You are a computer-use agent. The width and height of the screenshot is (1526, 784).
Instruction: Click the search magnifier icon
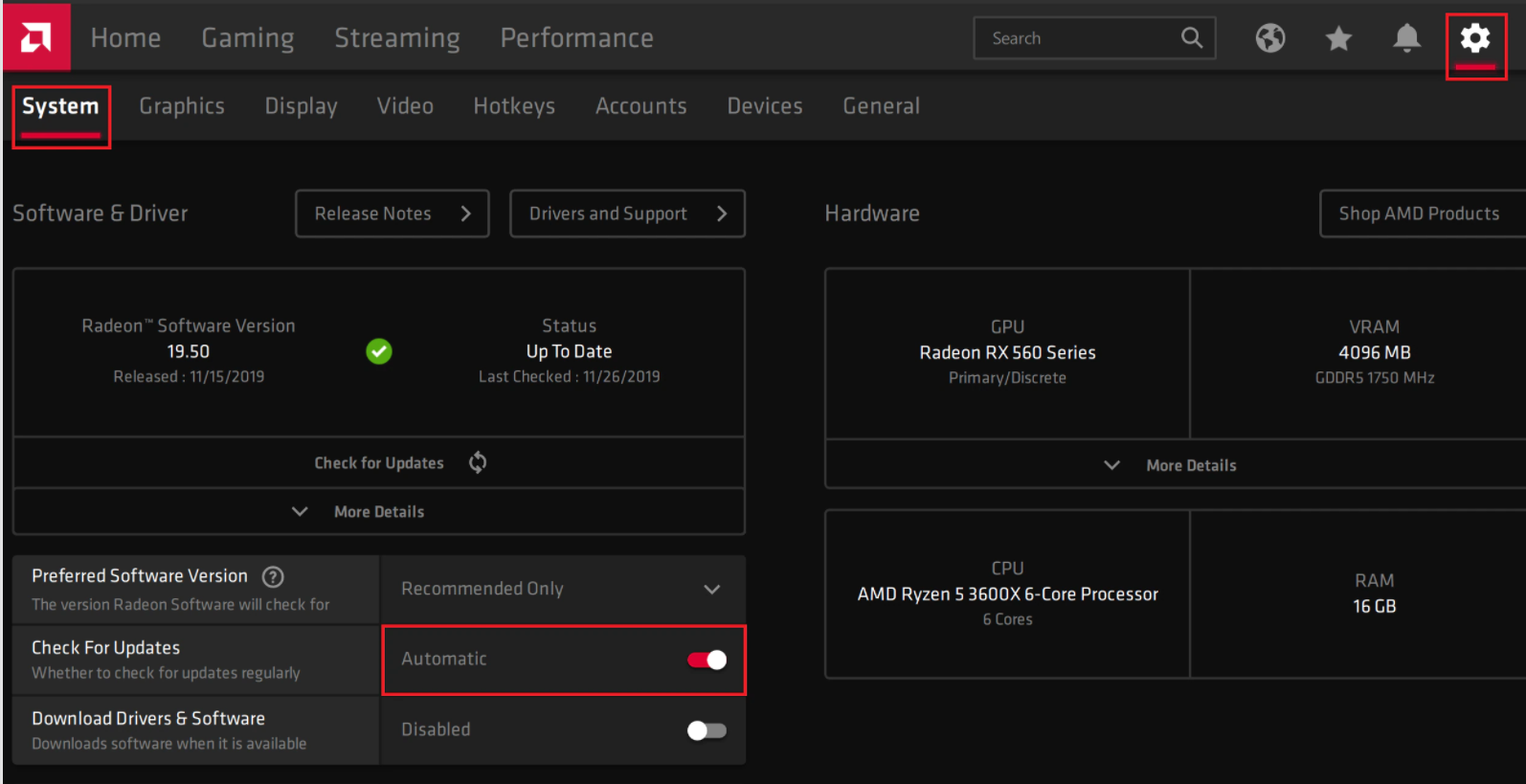1192,38
